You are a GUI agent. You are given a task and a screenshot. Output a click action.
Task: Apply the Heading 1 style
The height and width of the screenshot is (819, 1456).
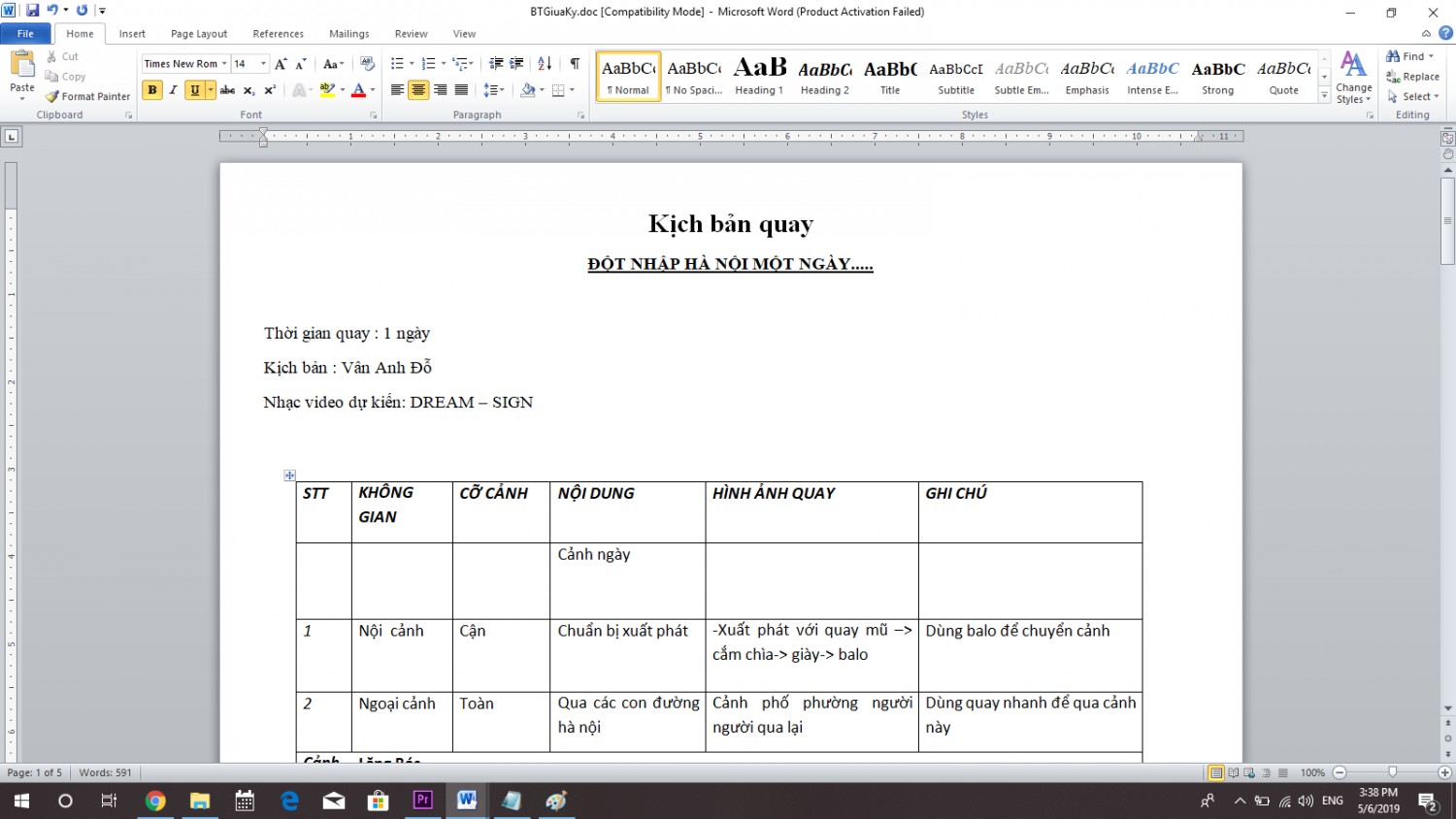click(x=759, y=77)
